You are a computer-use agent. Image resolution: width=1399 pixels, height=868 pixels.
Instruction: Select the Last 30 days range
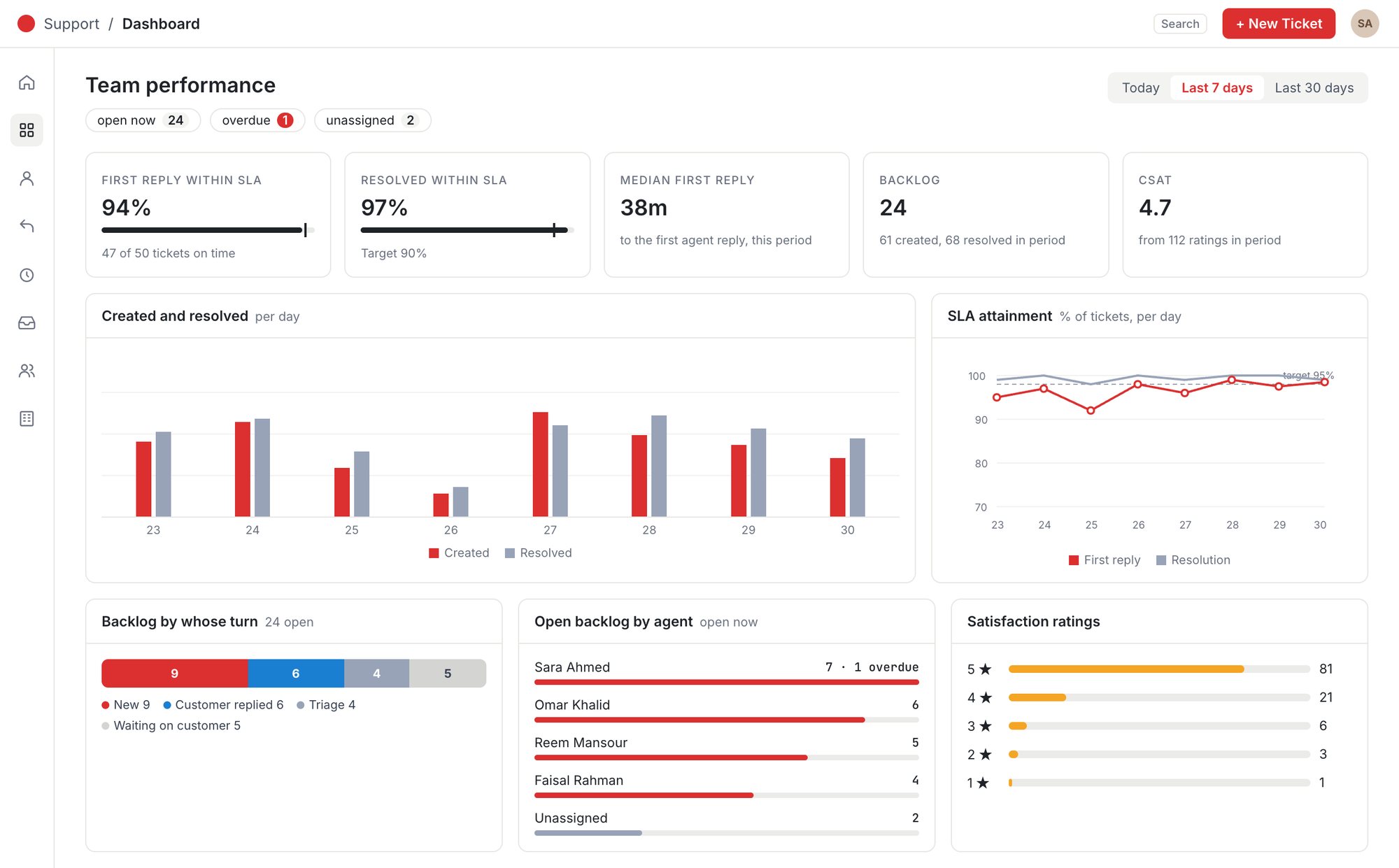coord(1314,88)
